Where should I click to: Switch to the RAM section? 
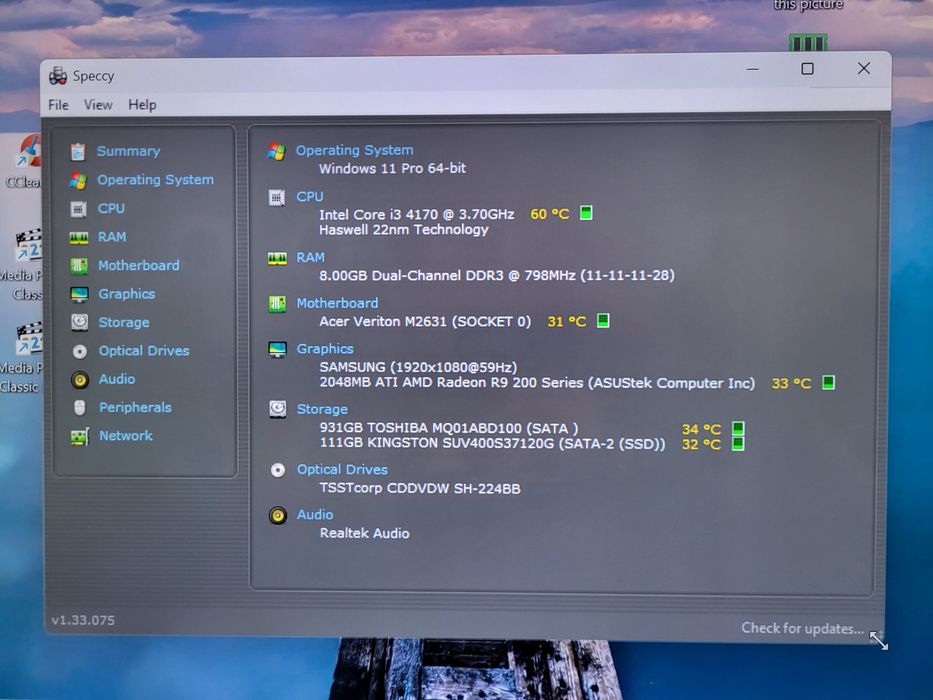[112, 237]
